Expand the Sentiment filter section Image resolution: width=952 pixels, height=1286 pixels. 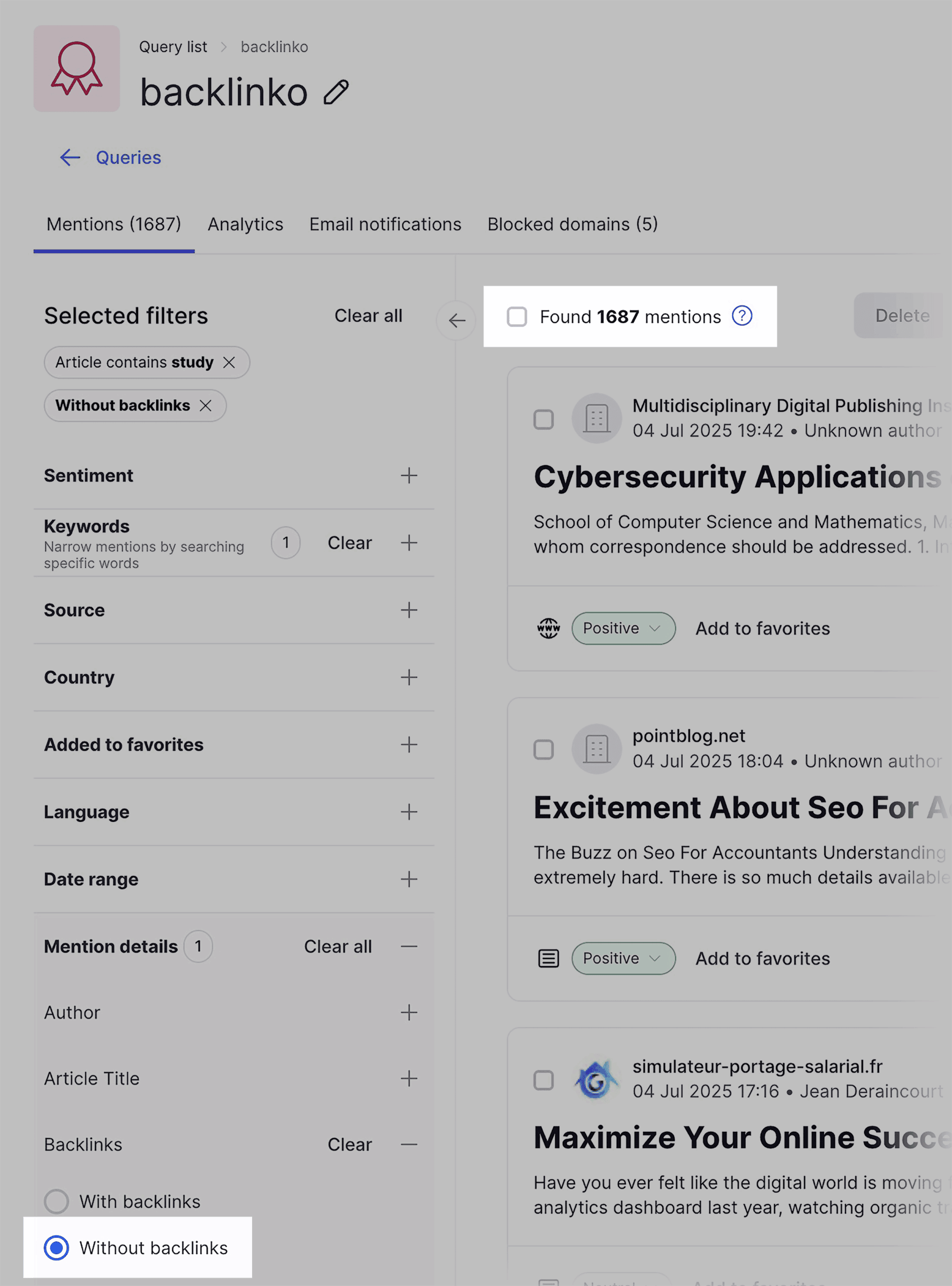pos(409,476)
